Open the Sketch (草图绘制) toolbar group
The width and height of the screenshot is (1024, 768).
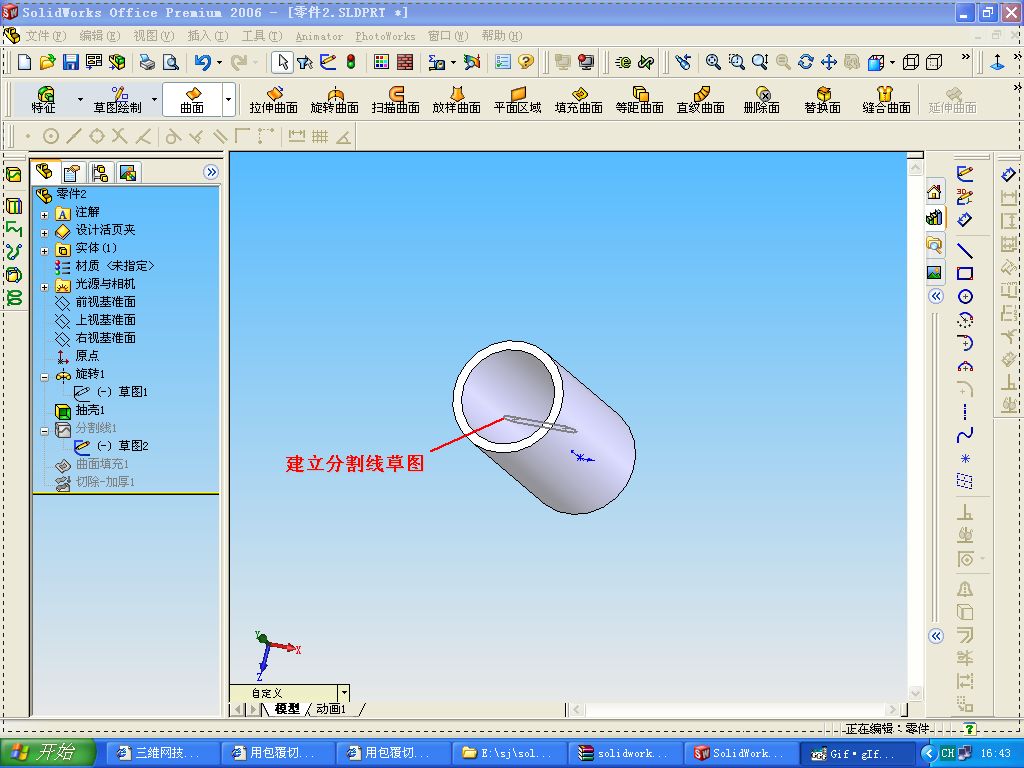pos(118,100)
